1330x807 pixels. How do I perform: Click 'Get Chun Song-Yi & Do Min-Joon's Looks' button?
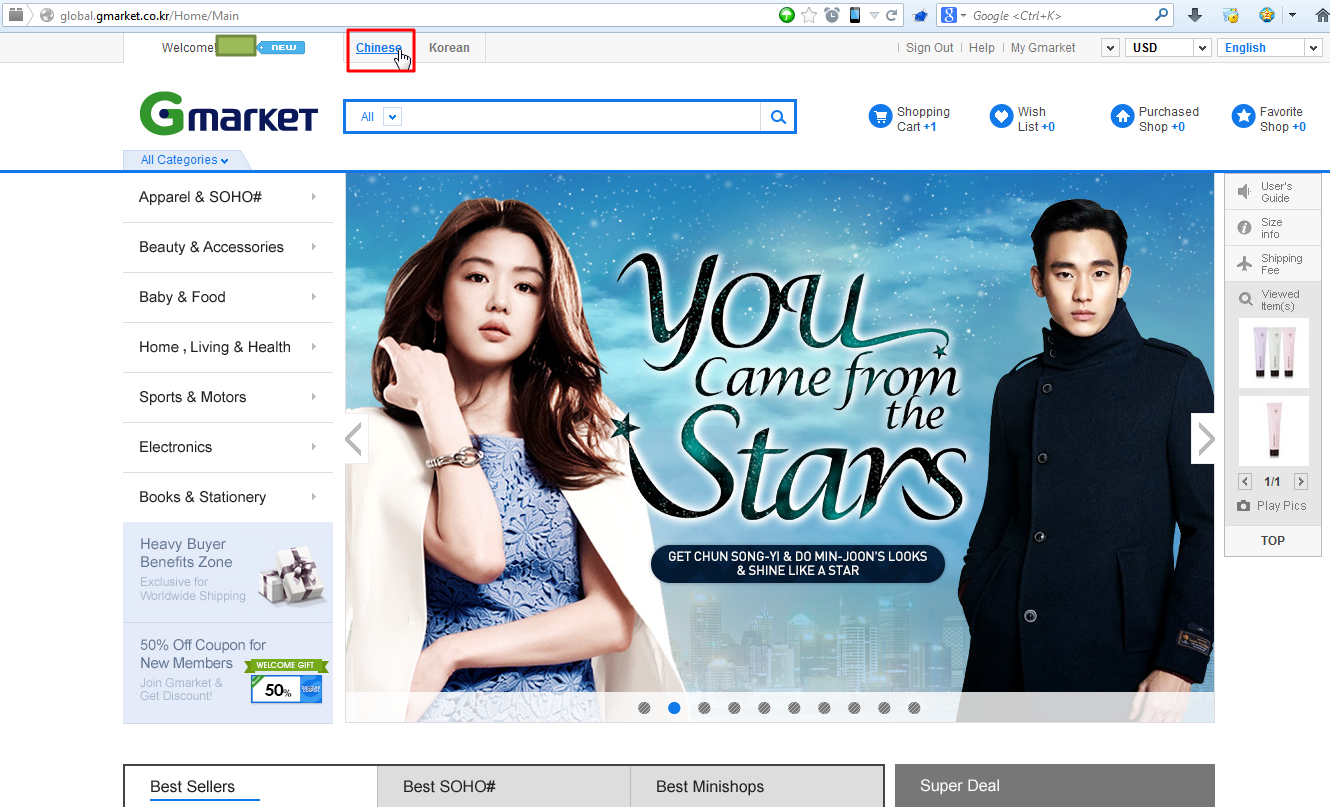[798, 564]
